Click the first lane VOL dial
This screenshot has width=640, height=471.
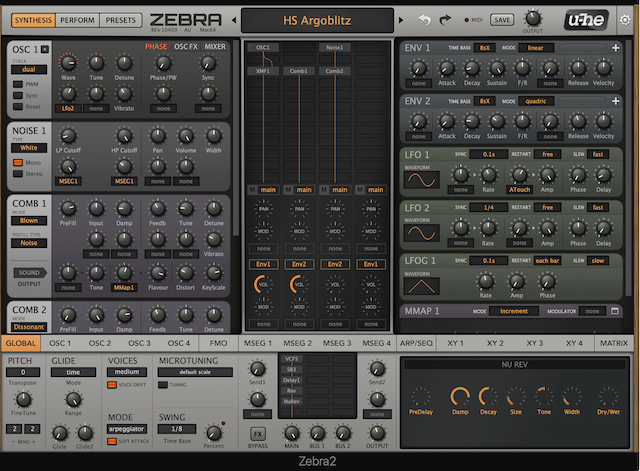coord(263,284)
